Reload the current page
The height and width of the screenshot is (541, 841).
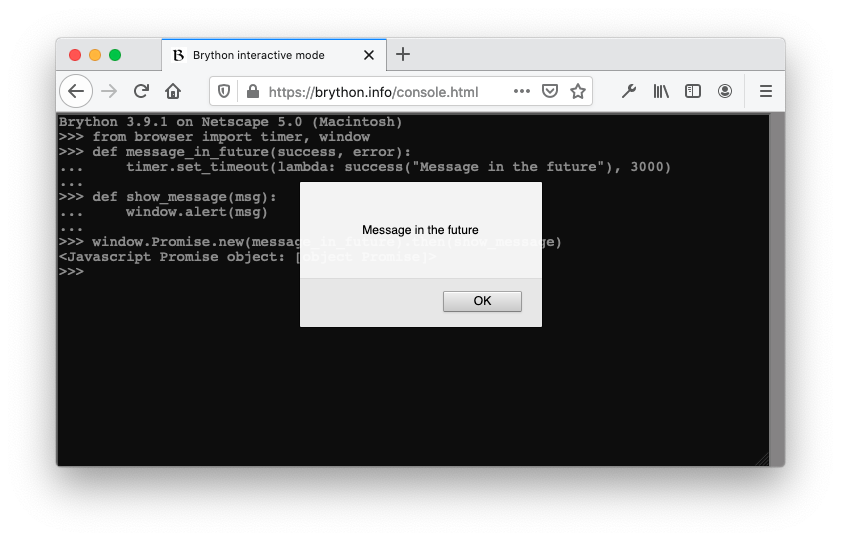pyautogui.click(x=141, y=91)
